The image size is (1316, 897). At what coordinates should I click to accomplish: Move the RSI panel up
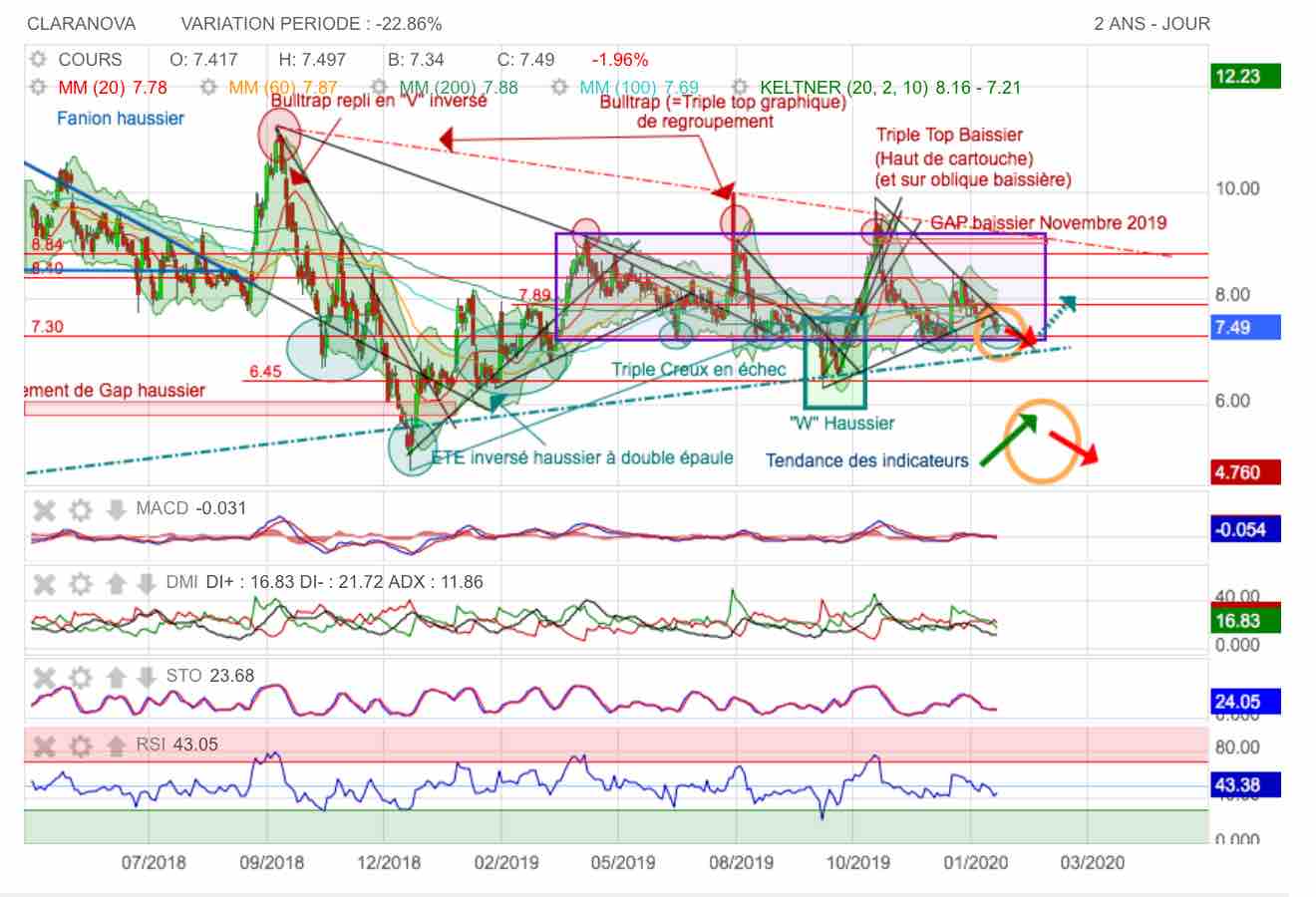[116, 746]
